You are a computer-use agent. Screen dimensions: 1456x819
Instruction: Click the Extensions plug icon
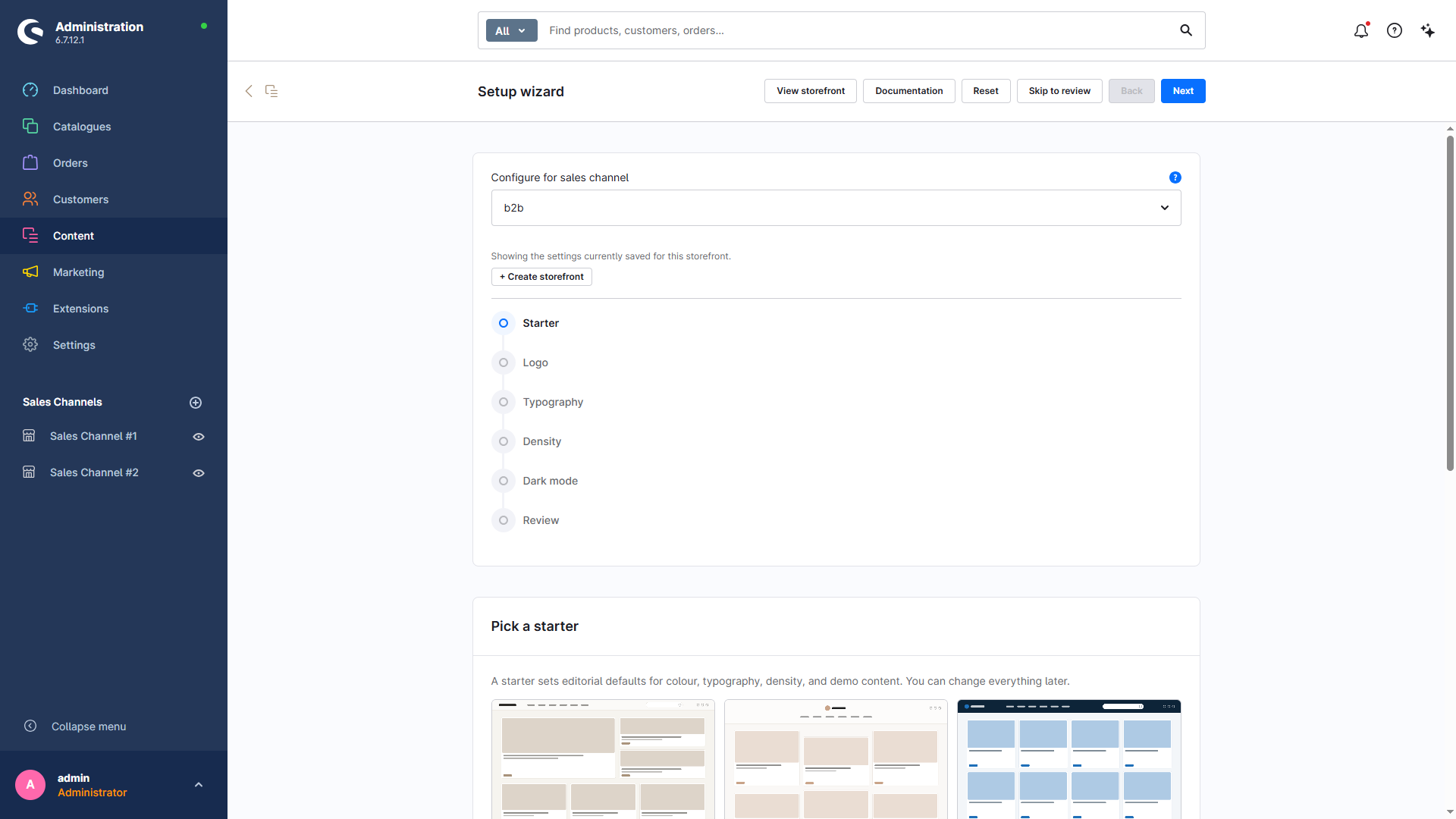30,309
